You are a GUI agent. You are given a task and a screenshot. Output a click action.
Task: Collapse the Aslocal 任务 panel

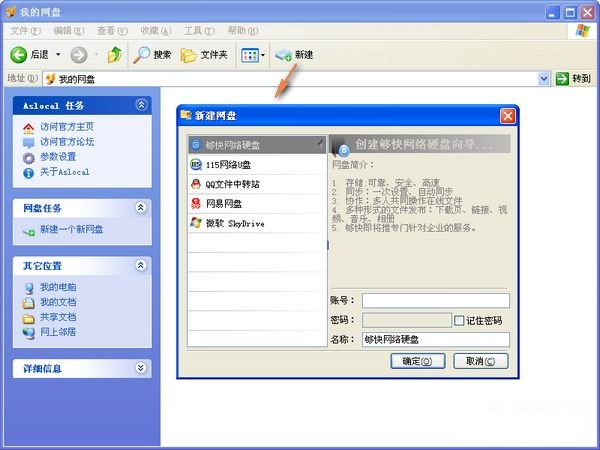[x=141, y=104]
